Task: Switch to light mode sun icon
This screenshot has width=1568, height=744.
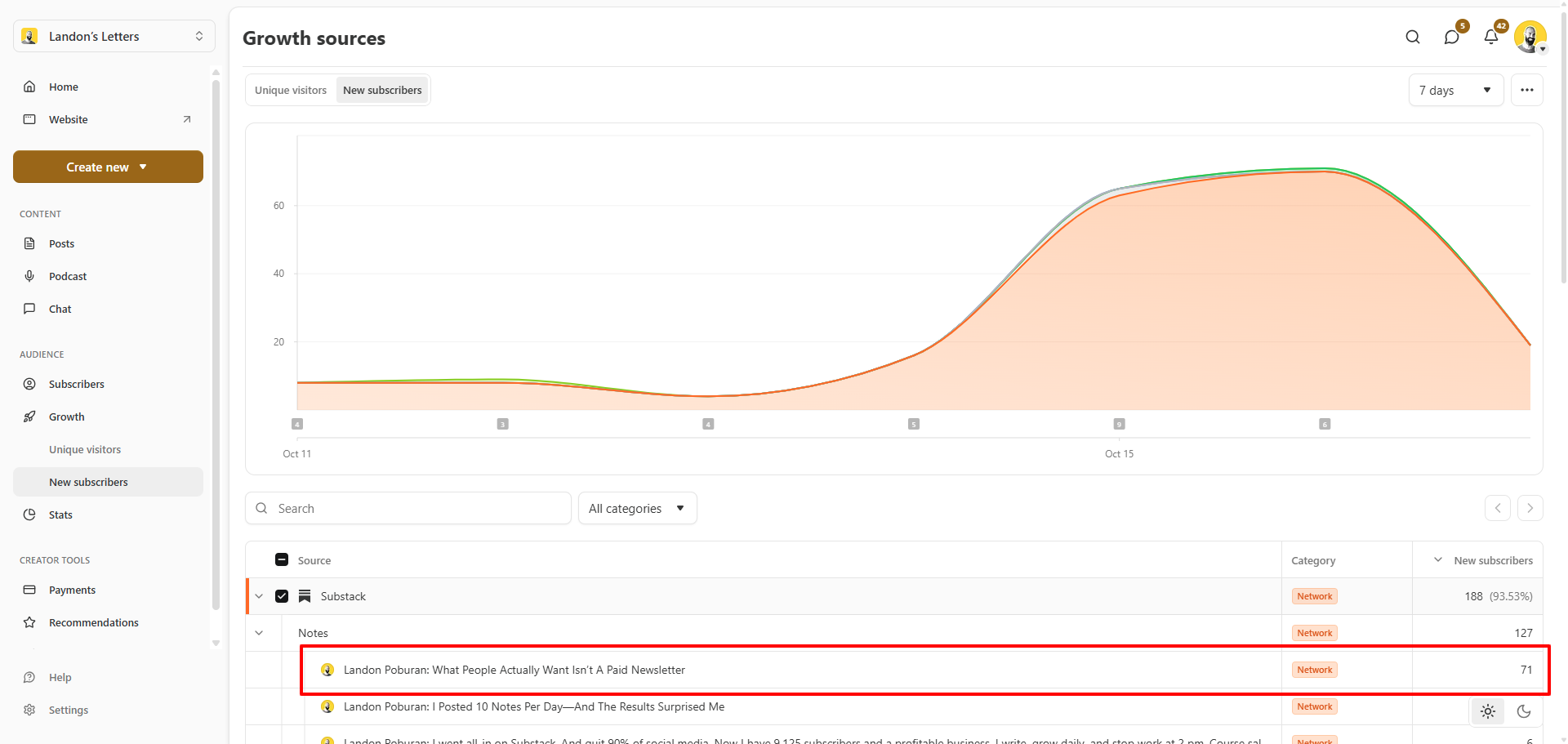Action: coord(1488,711)
